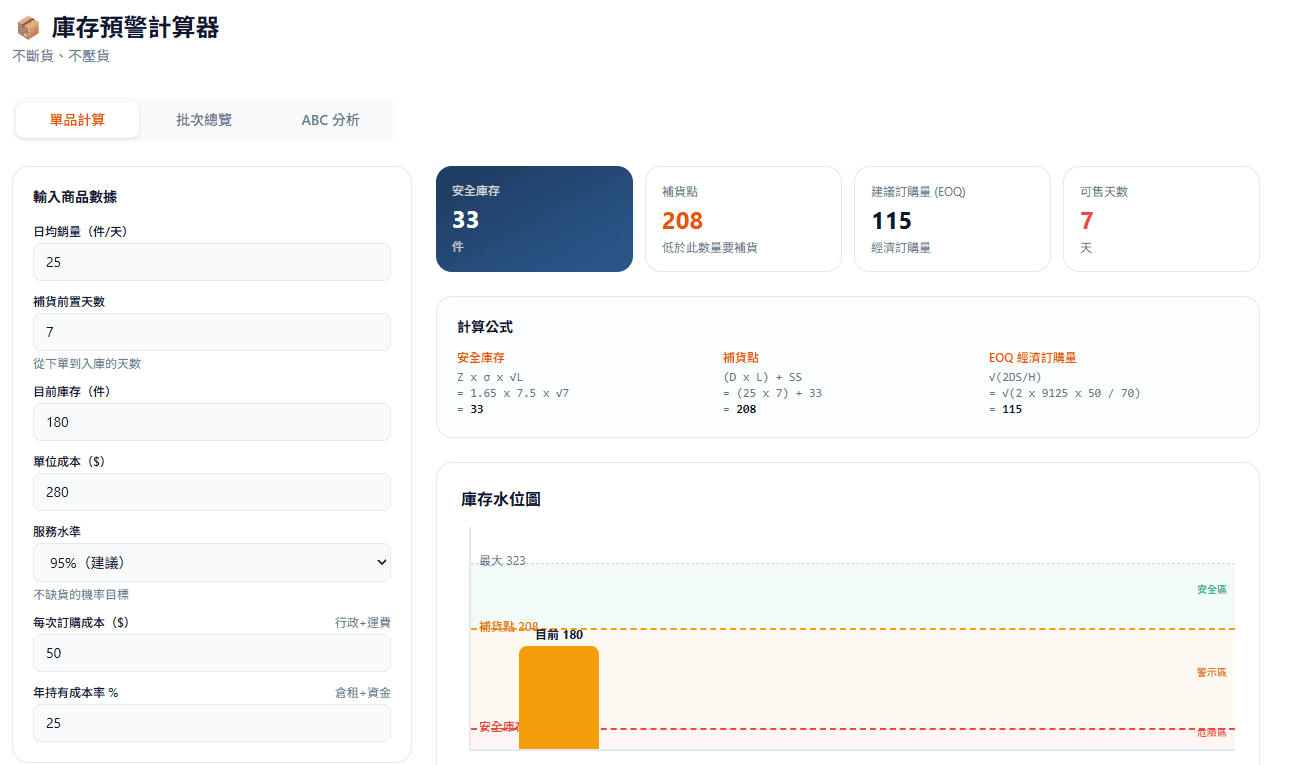Click the 可售天數 7 card
The width and height of the screenshot is (1294, 765).
[x=1161, y=219]
